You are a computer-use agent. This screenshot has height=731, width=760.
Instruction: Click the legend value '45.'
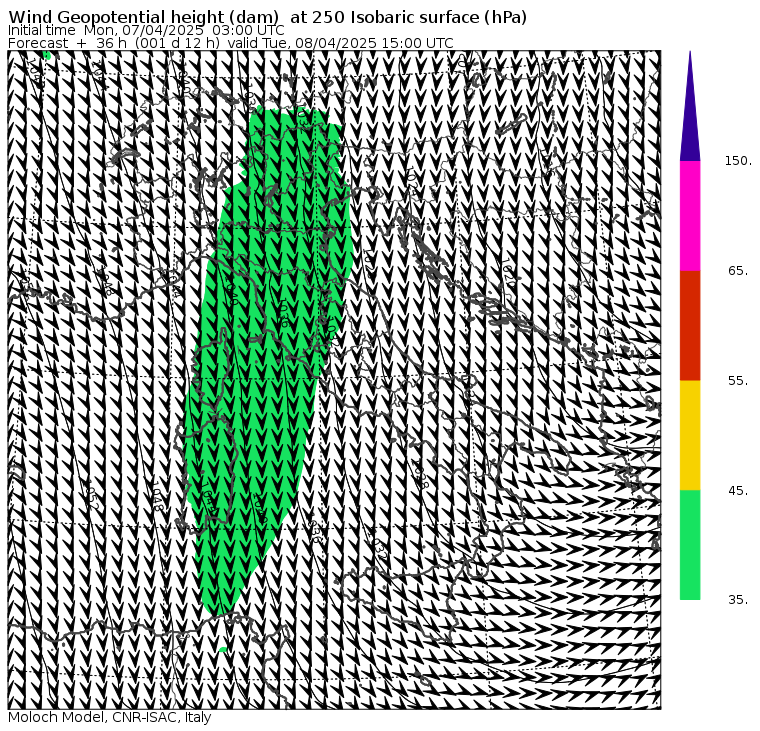tap(738, 491)
